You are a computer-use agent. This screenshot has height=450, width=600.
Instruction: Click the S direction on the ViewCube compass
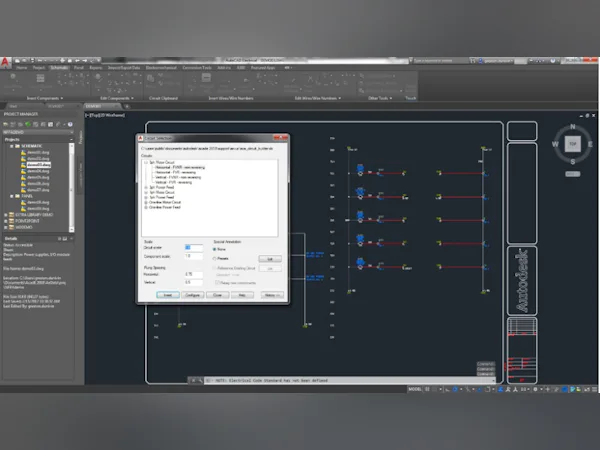(x=572, y=161)
